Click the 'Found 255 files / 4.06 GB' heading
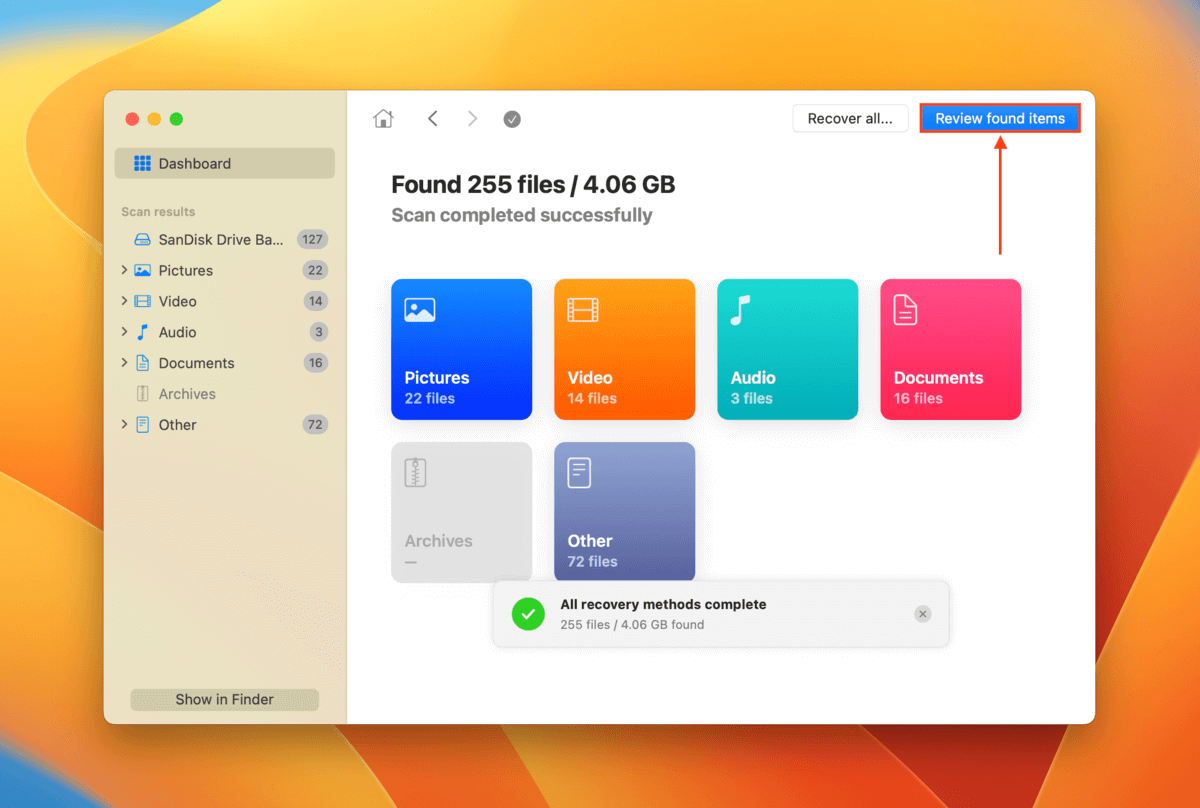Viewport: 1200px width, 808px height. [533, 185]
